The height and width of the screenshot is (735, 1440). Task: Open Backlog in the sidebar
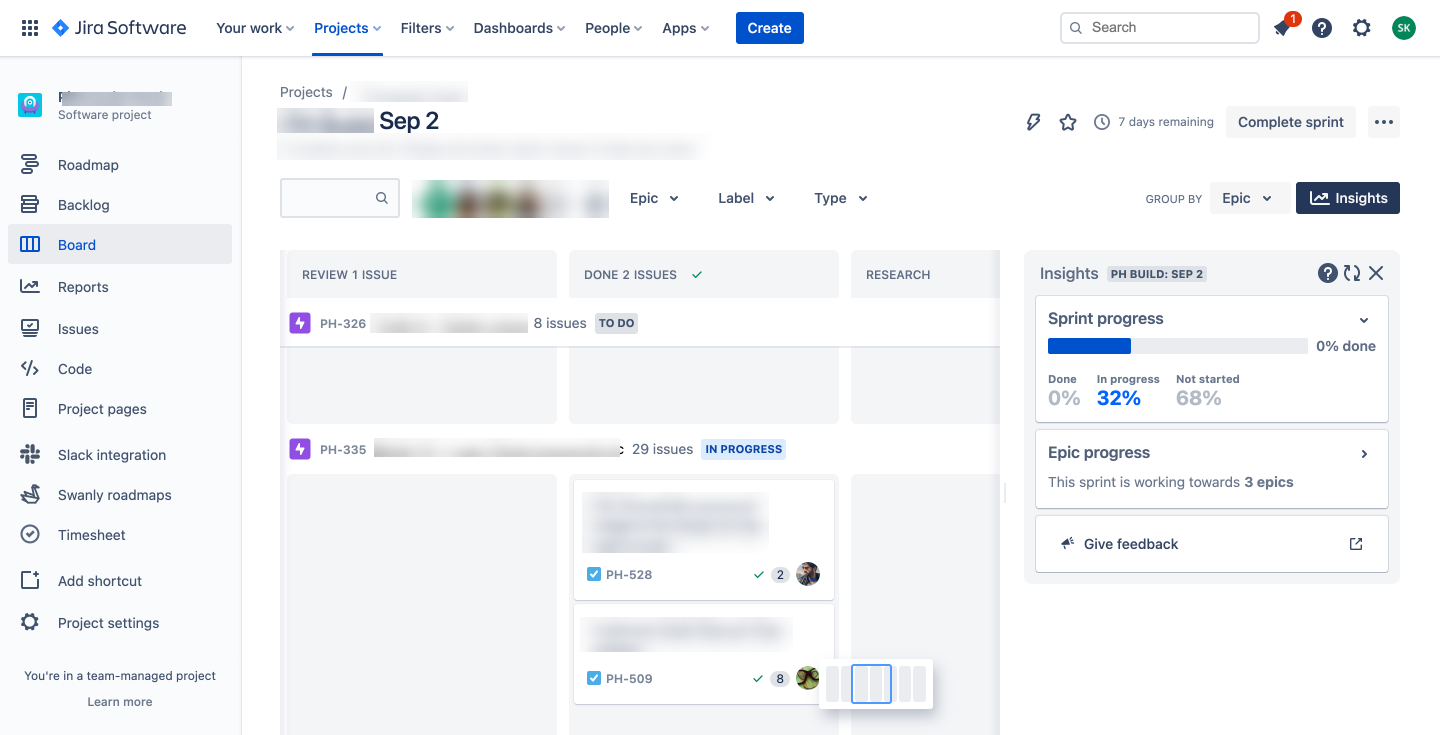coord(120,205)
